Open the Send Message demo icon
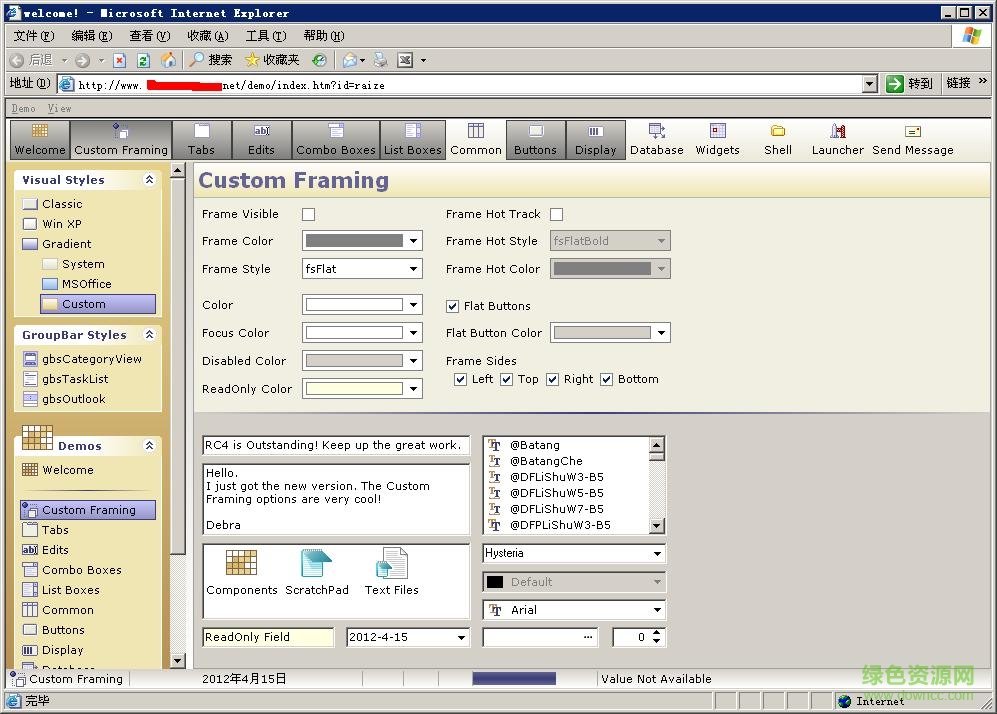 (912, 140)
